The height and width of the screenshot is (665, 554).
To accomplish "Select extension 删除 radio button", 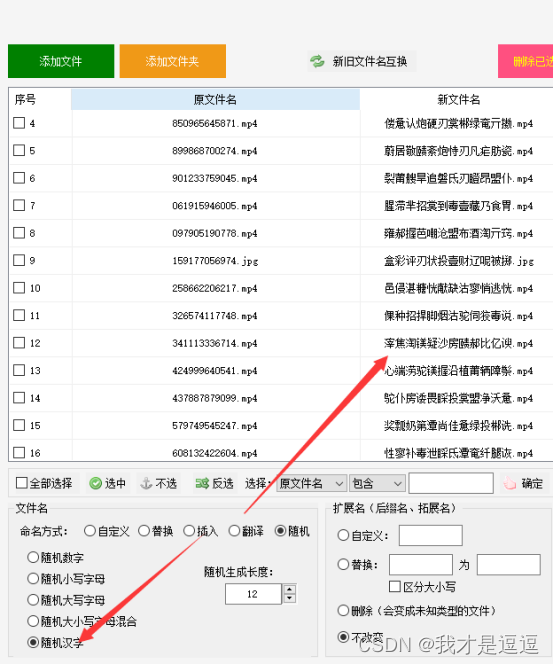I will click(x=343, y=611).
